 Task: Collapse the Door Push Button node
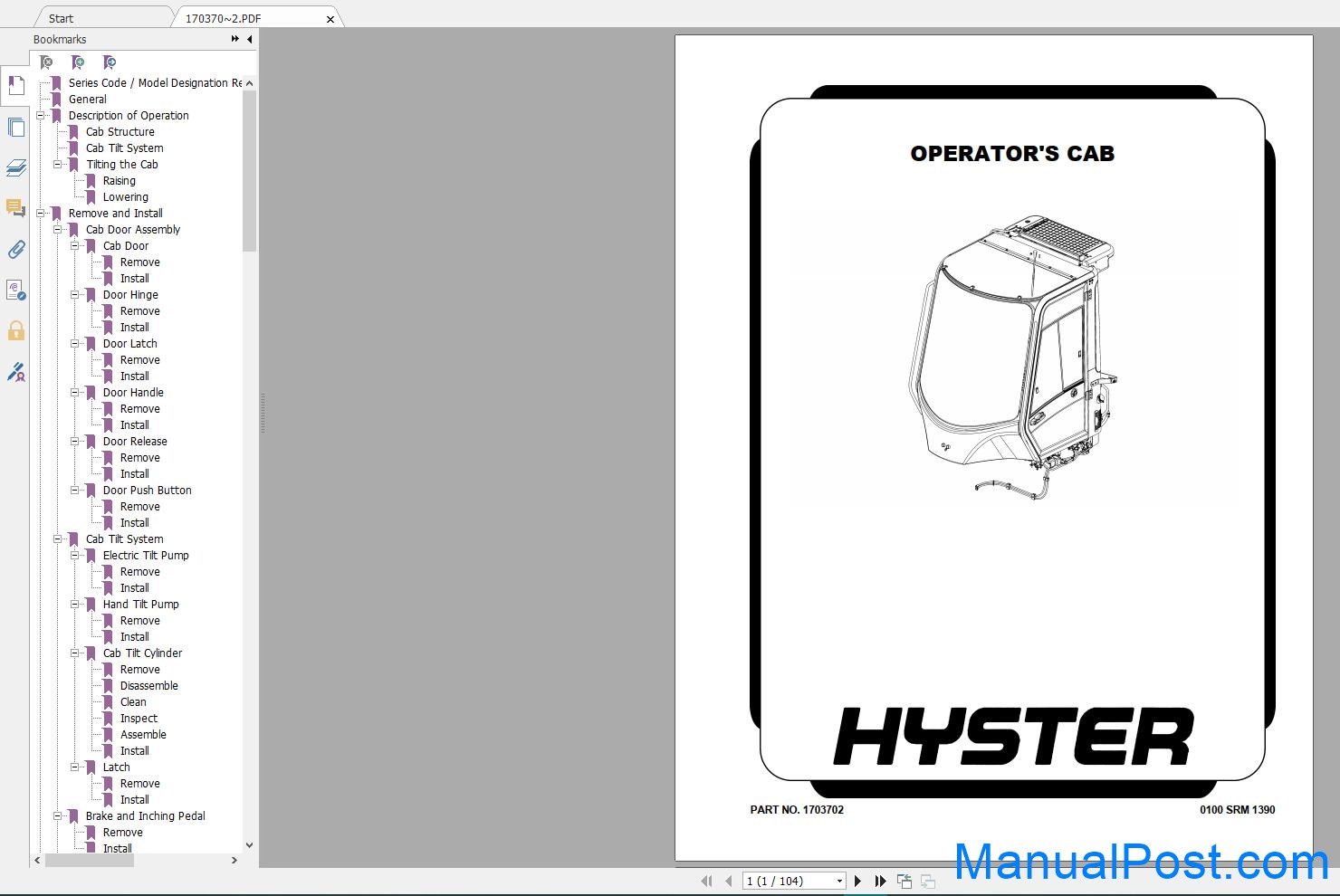(75, 491)
